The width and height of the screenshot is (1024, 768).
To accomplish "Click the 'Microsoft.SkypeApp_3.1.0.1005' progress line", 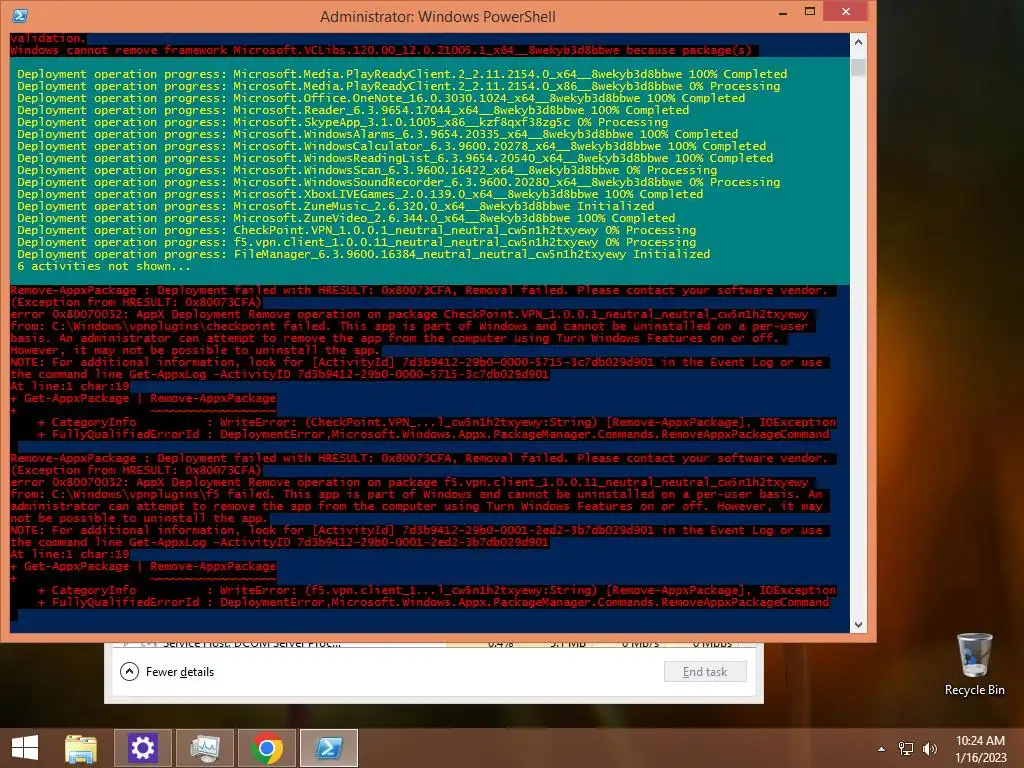I will (342, 122).
